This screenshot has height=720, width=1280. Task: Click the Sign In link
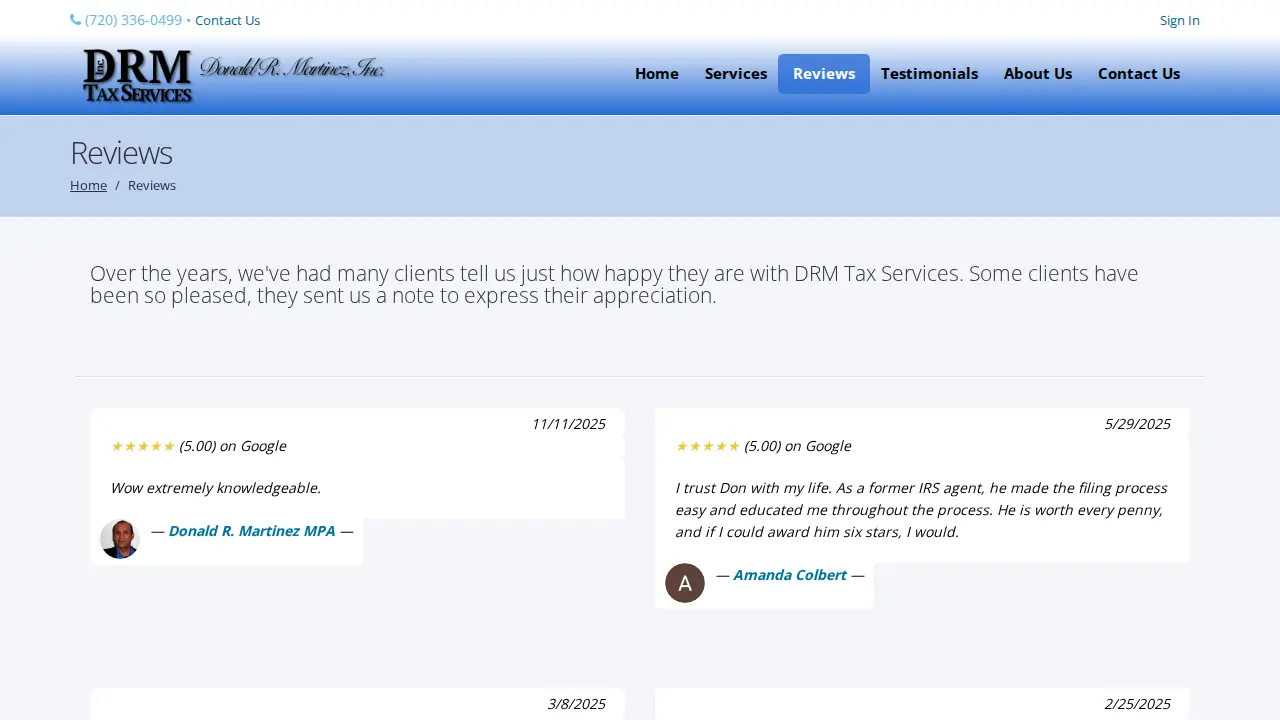point(1180,20)
